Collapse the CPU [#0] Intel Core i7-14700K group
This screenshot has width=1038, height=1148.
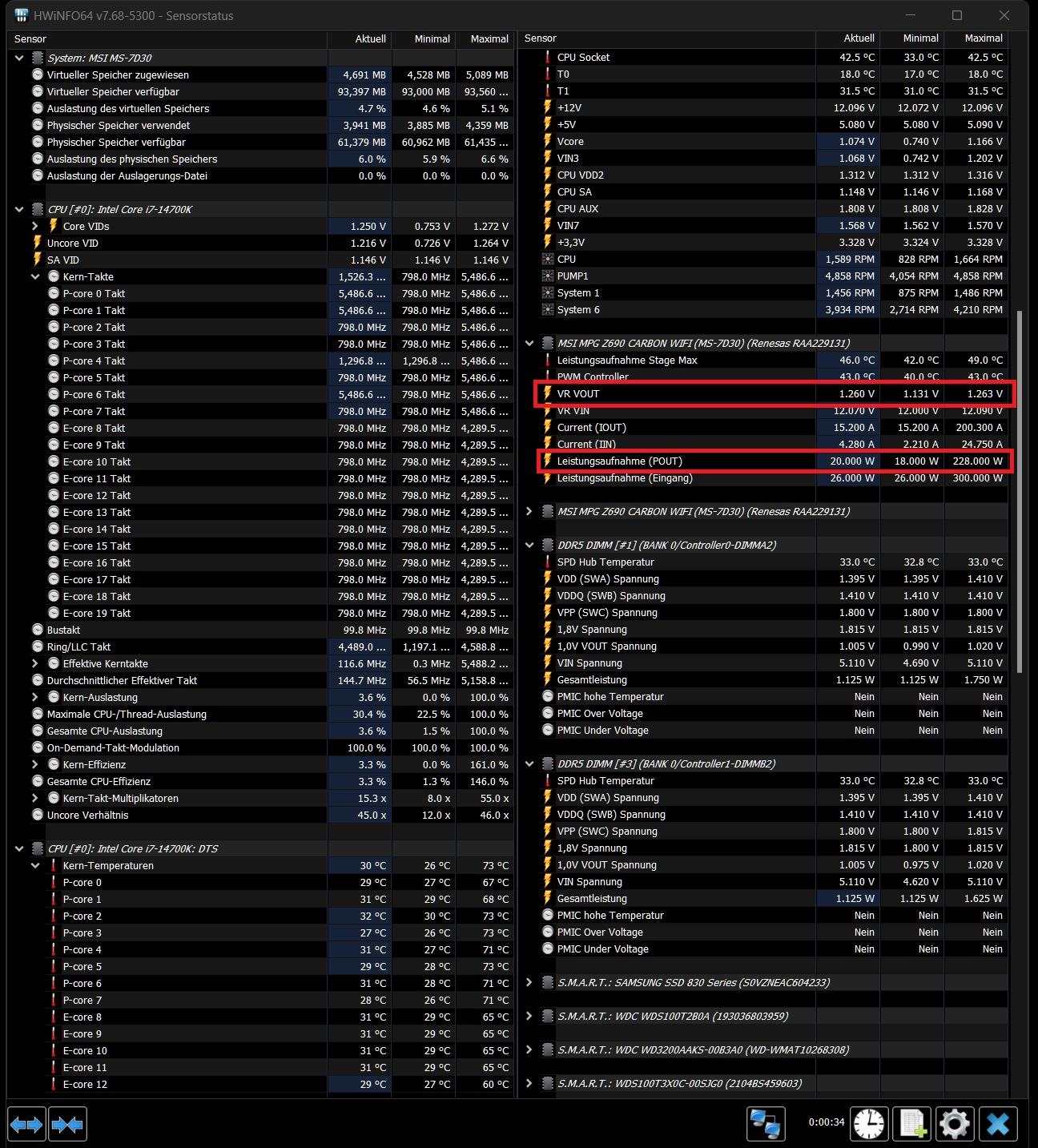(x=19, y=209)
